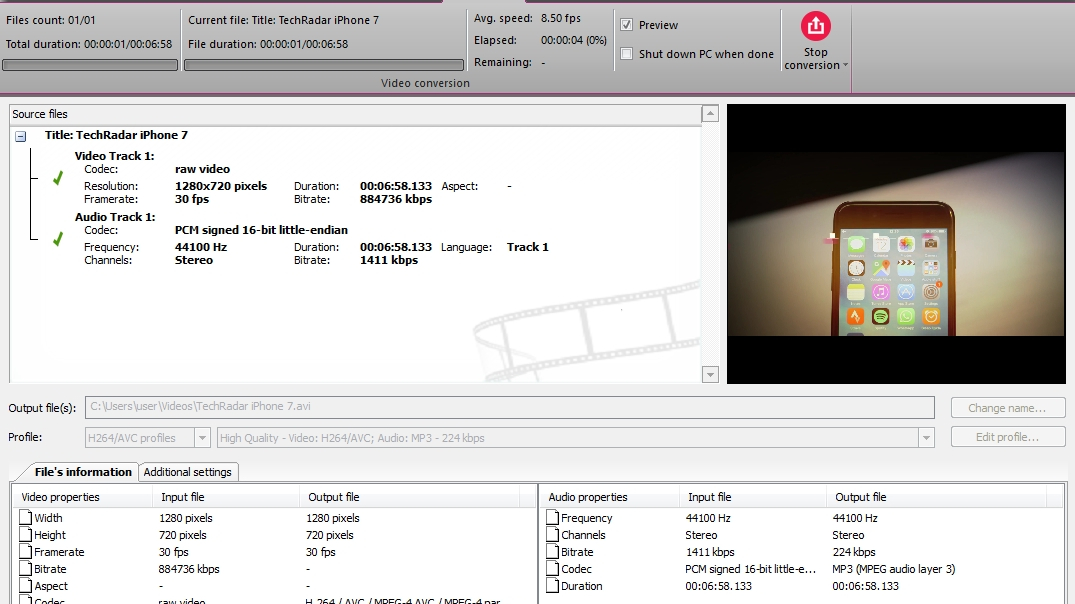Enable Shut down PC when done
The height and width of the screenshot is (604, 1075).
click(x=626, y=53)
